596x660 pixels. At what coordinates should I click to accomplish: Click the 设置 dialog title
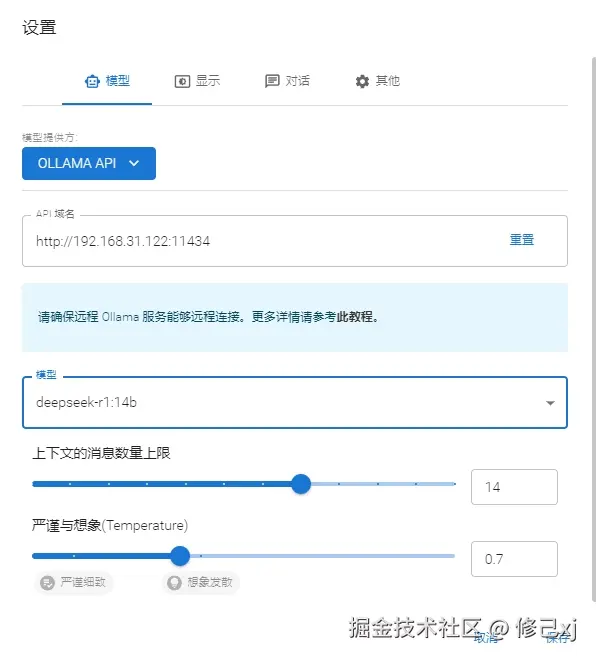tap(39, 27)
